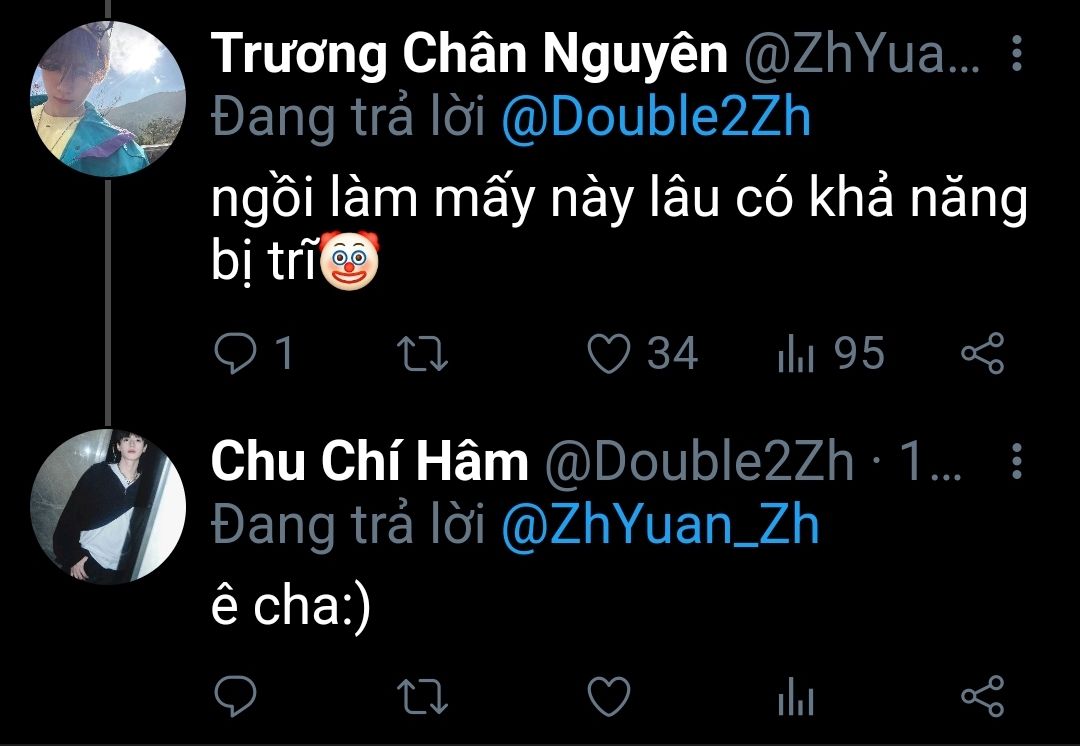Open the "ê cha:)" tweet text

291,608
